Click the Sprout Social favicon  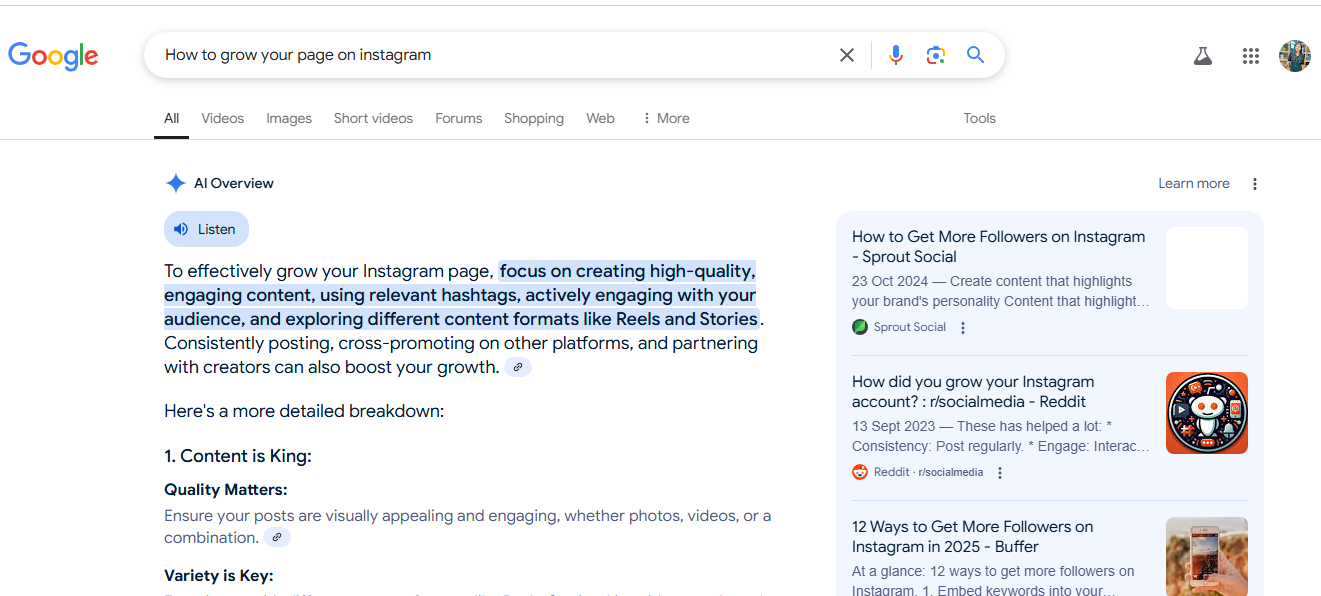pos(860,327)
